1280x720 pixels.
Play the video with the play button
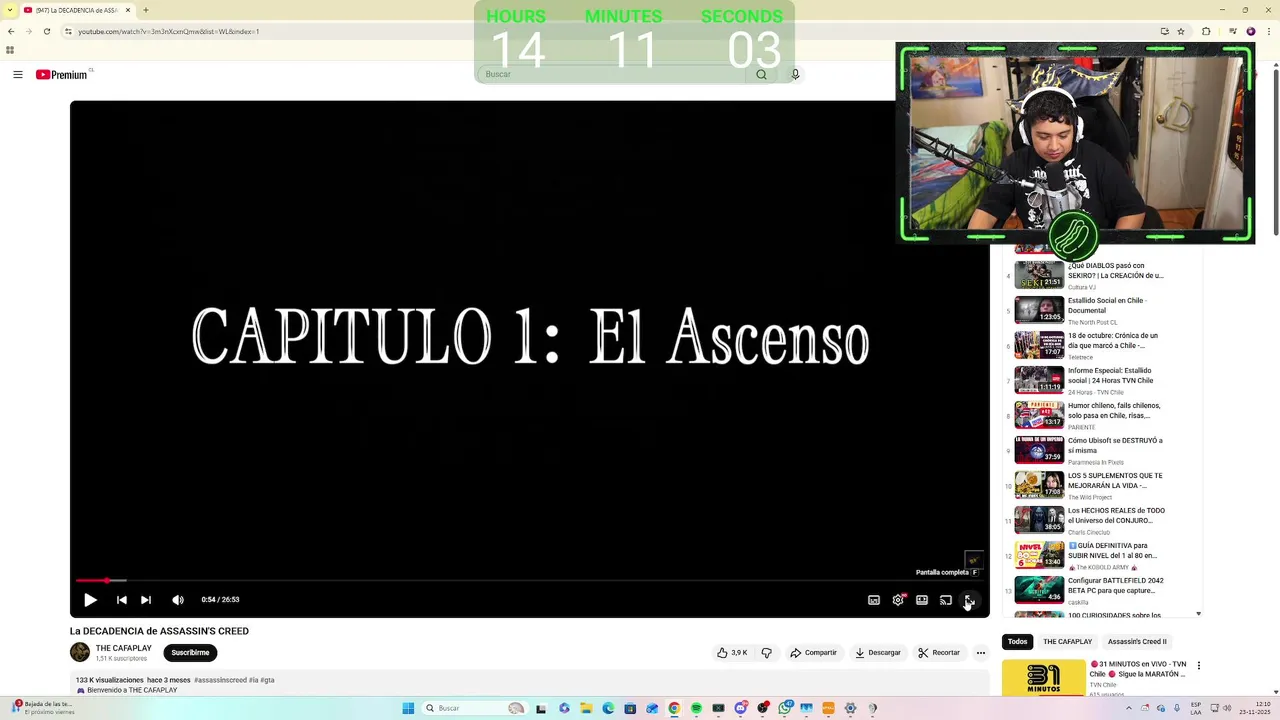pos(90,600)
